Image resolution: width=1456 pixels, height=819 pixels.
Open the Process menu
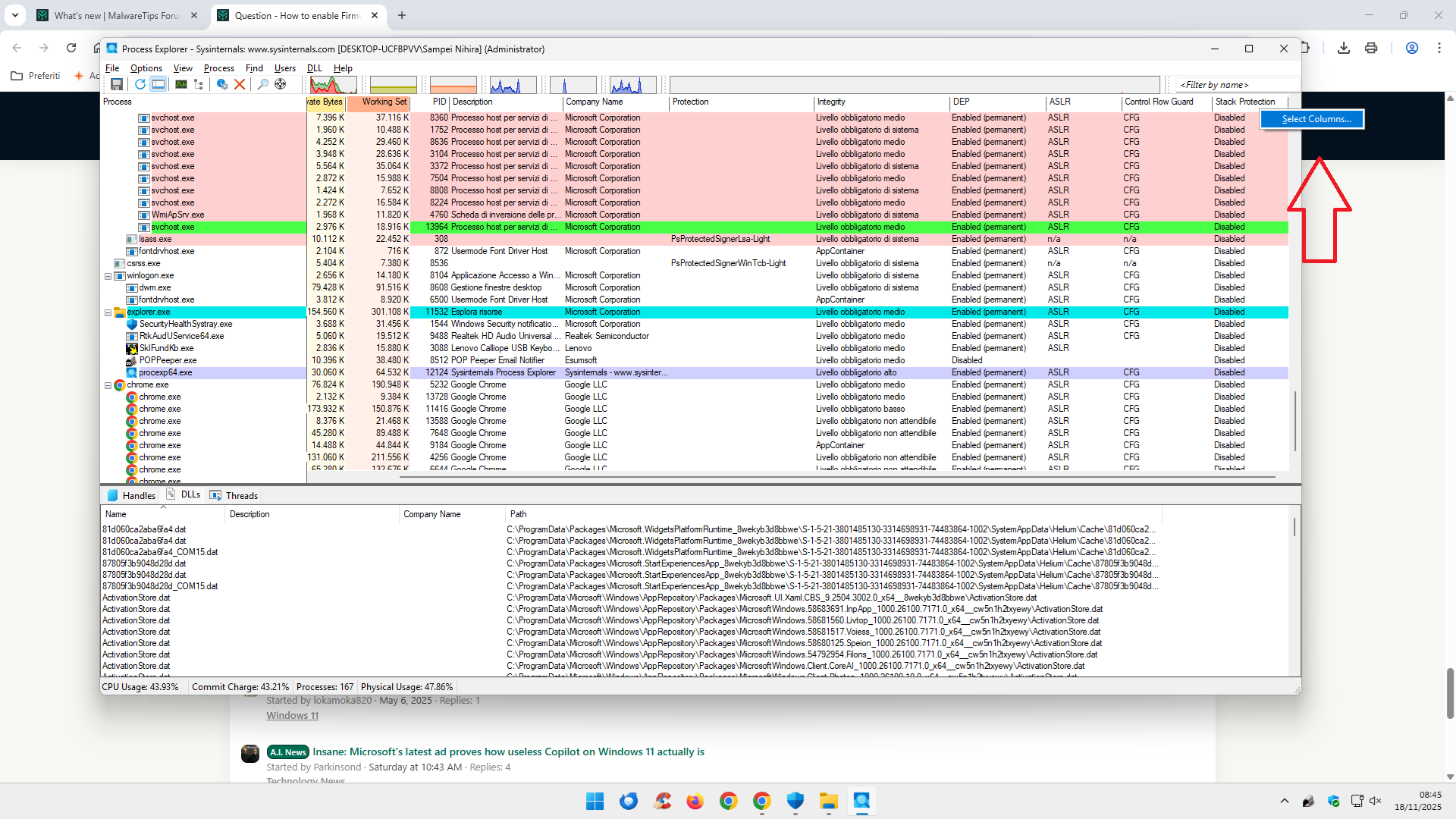pyautogui.click(x=219, y=68)
